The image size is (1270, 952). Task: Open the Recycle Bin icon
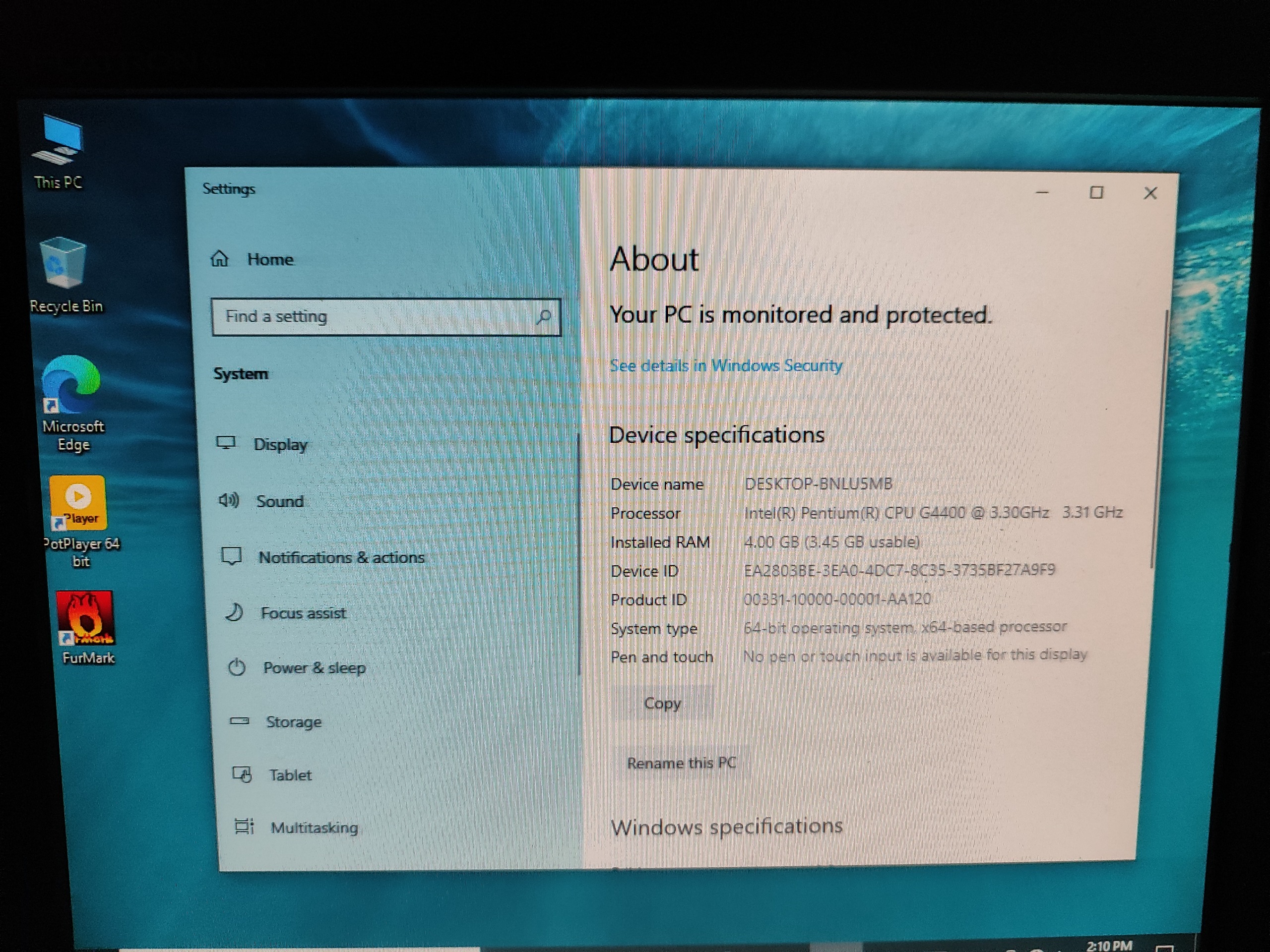point(63,264)
